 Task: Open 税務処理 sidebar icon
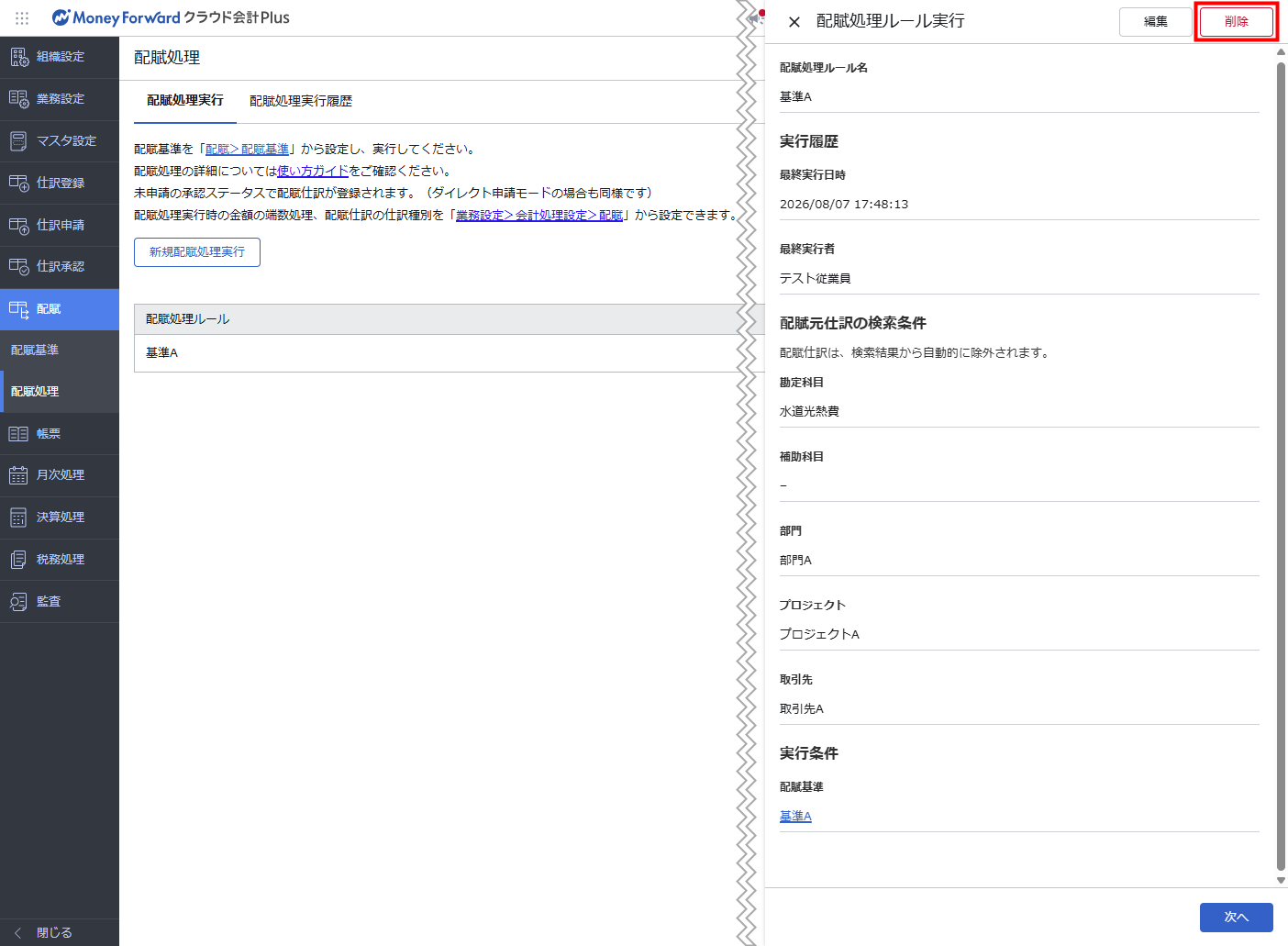click(x=19, y=560)
